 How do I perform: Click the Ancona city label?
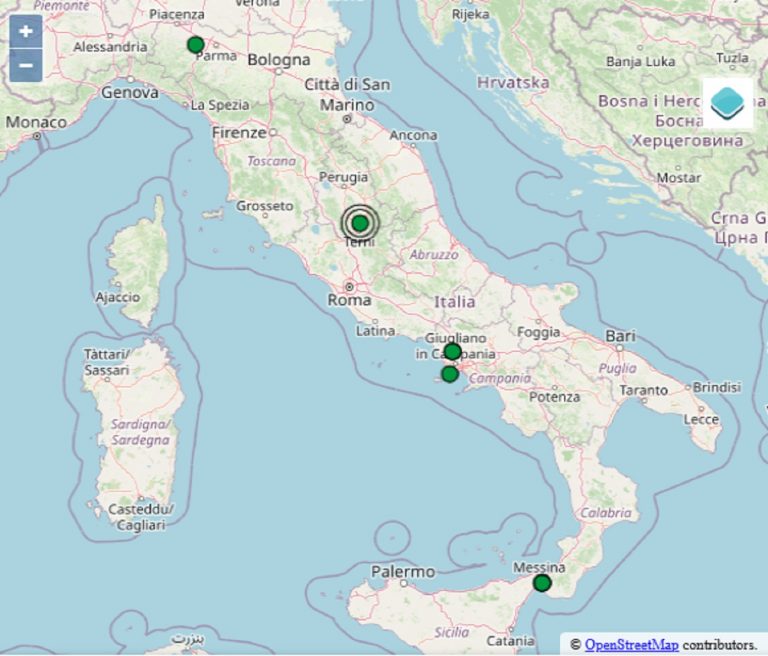(414, 135)
